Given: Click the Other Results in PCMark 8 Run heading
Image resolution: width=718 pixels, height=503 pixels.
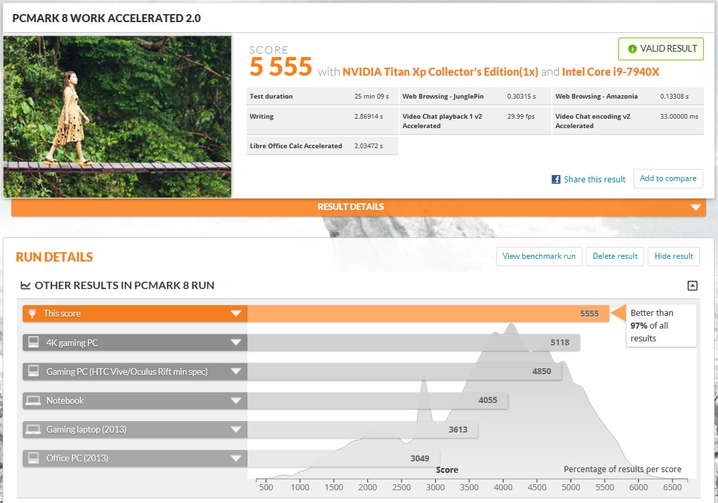Looking at the screenshot, I should [x=124, y=285].
